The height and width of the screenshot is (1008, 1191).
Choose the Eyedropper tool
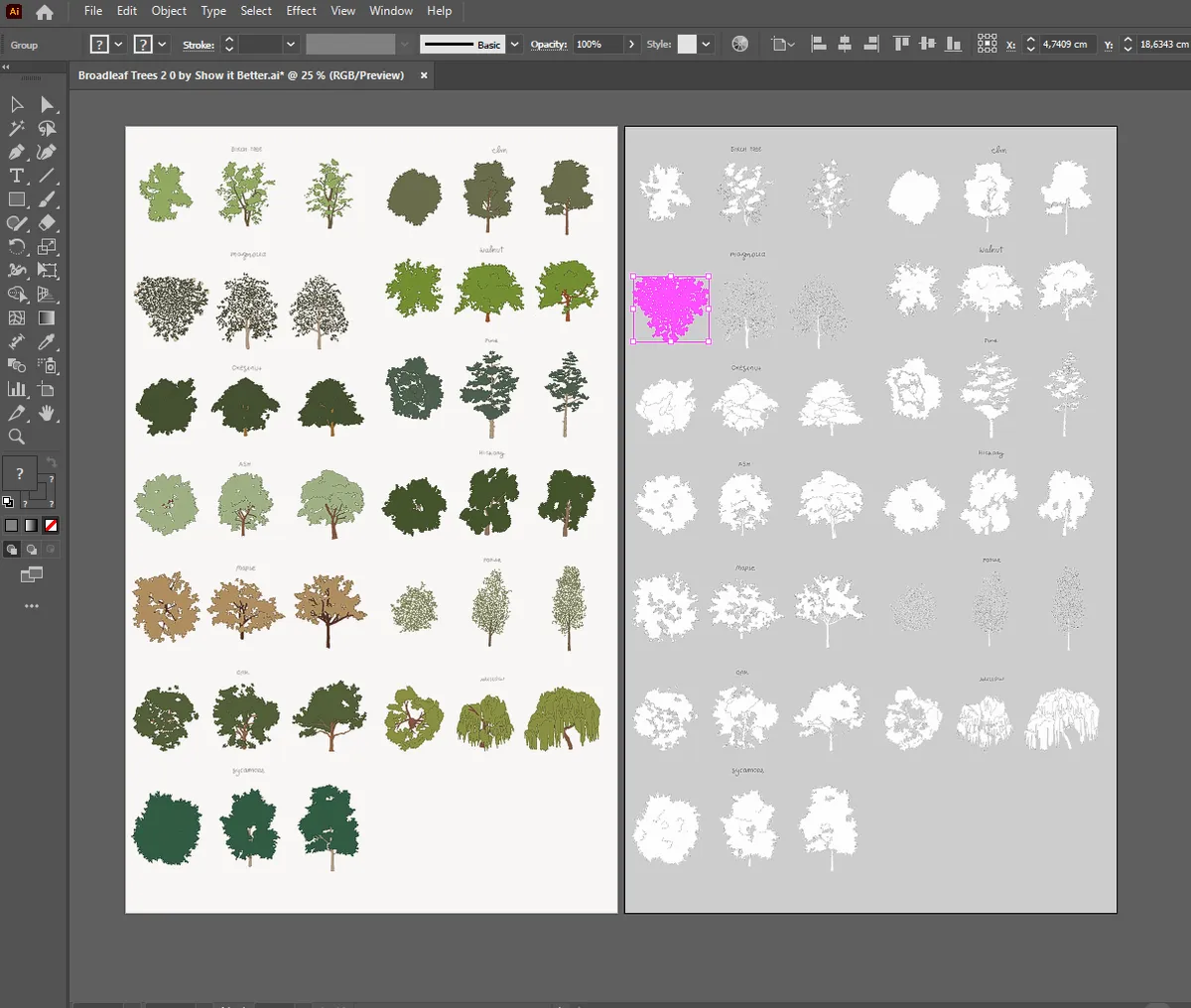[47, 342]
